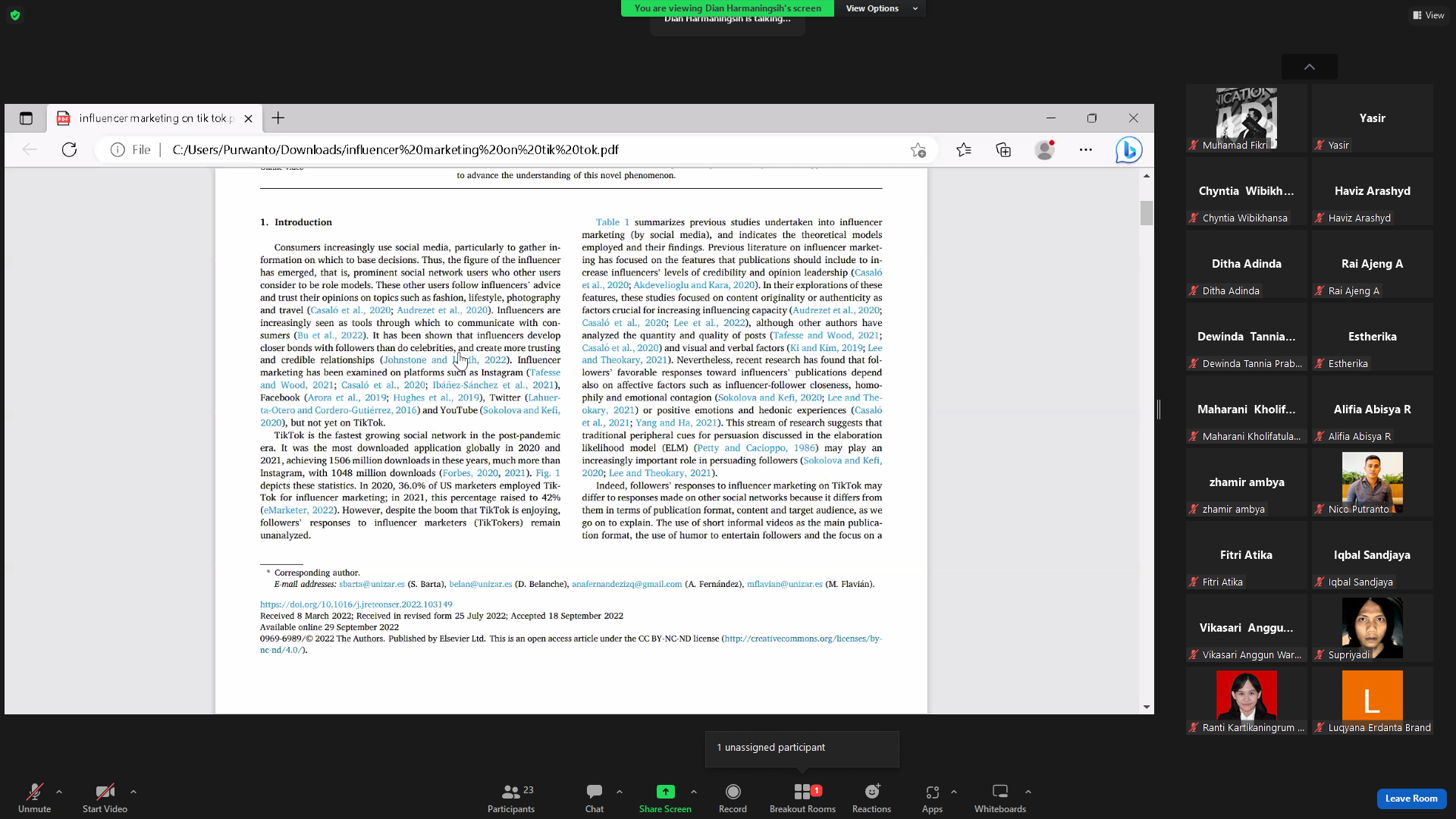Refresh the PDF page

[69, 149]
